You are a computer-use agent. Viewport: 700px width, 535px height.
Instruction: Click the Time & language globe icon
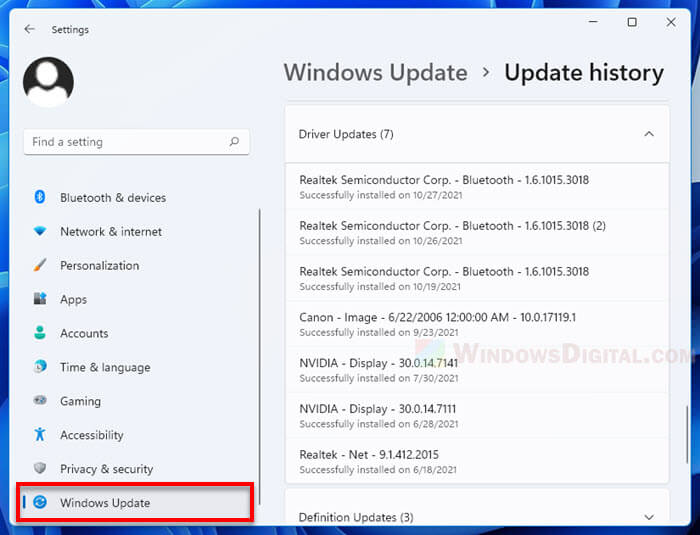coord(40,367)
